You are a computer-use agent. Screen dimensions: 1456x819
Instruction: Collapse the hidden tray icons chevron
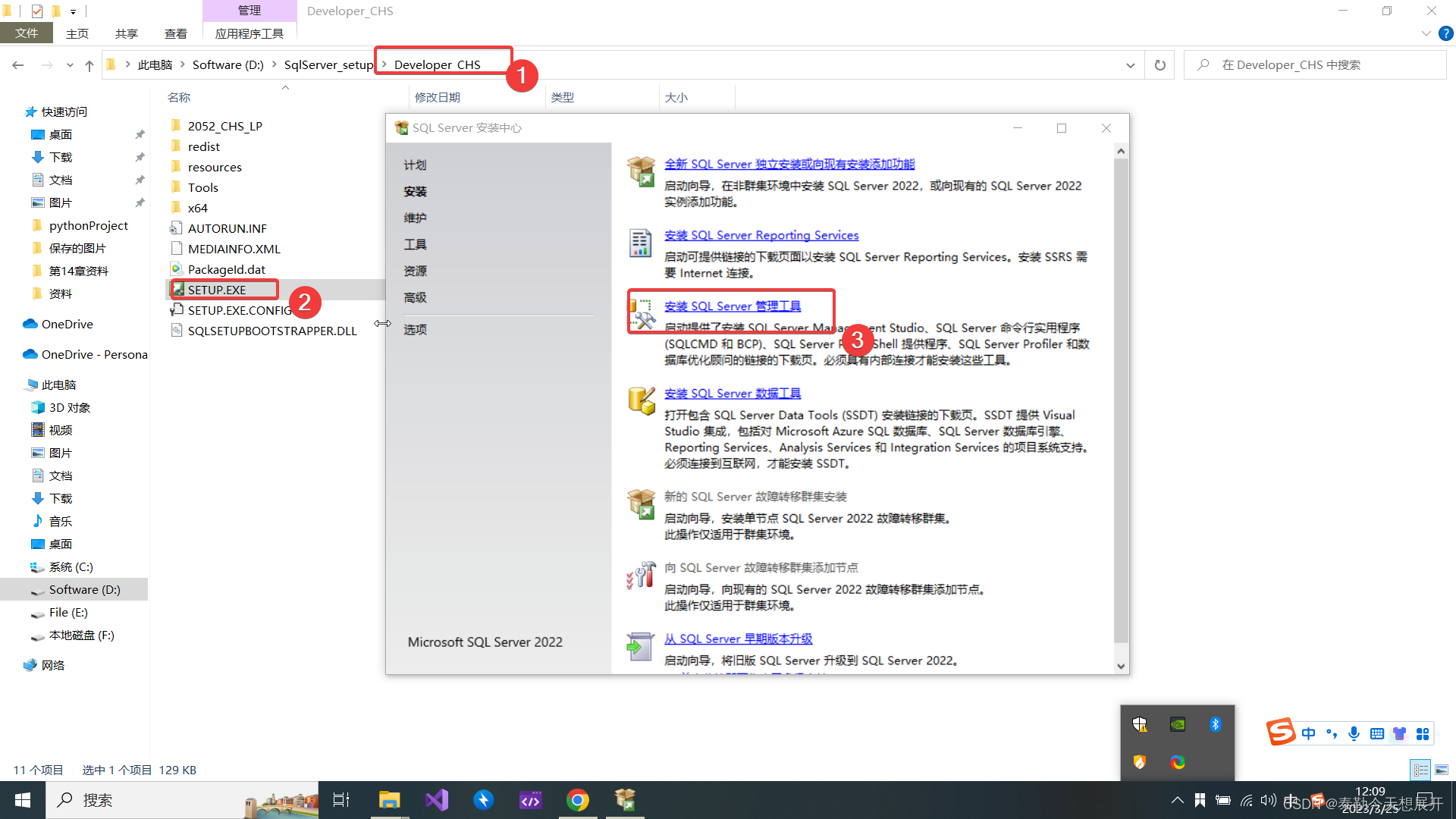1177,800
